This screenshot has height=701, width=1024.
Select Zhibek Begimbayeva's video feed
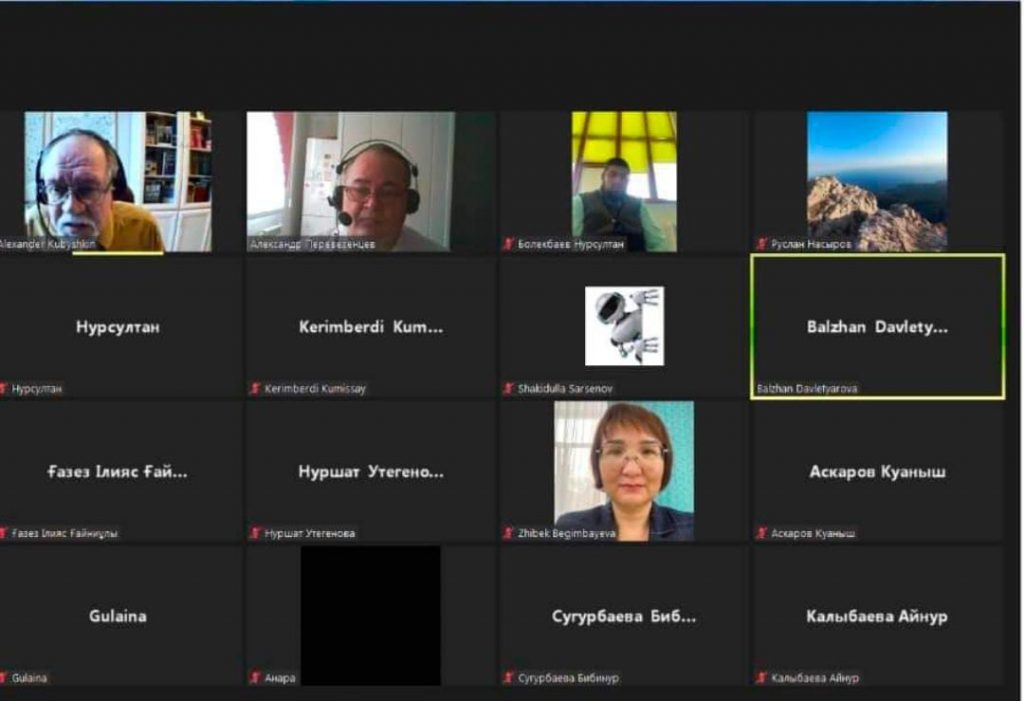tap(624, 470)
